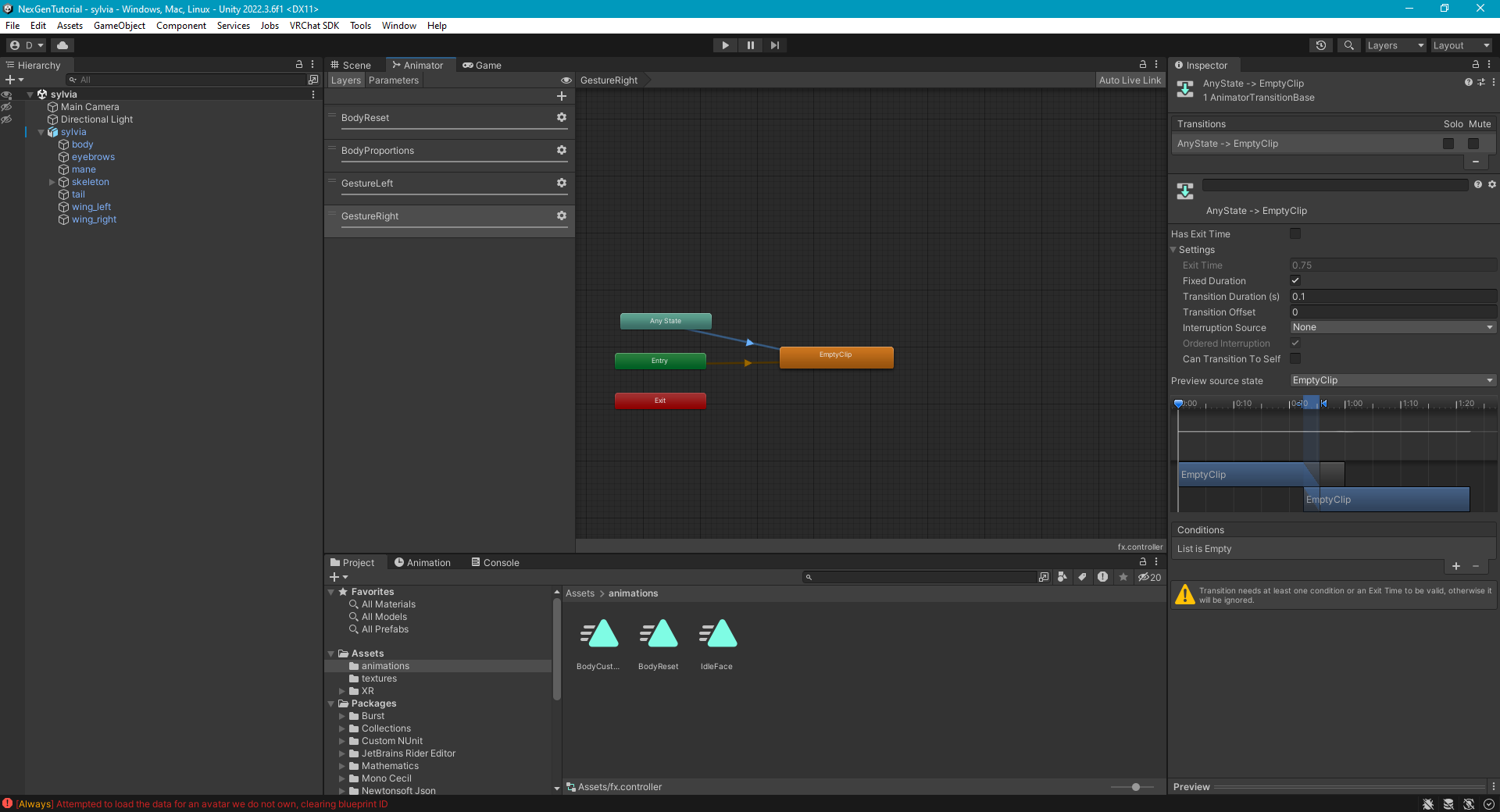The height and width of the screenshot is (812, 1500).
Task: Select BodyReset animation asset
Action: tap(659, 644)
